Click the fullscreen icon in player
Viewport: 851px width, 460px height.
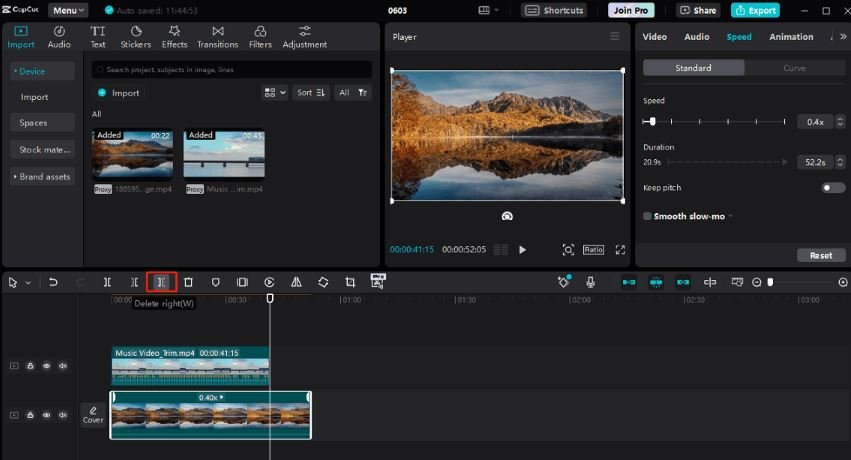tap(620, 250)
